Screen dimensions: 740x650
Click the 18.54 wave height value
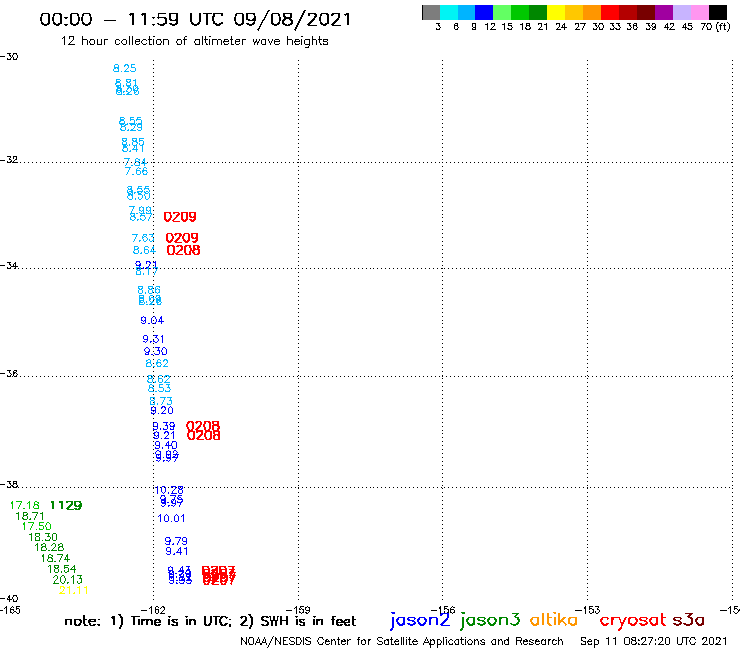click(62, 569)
